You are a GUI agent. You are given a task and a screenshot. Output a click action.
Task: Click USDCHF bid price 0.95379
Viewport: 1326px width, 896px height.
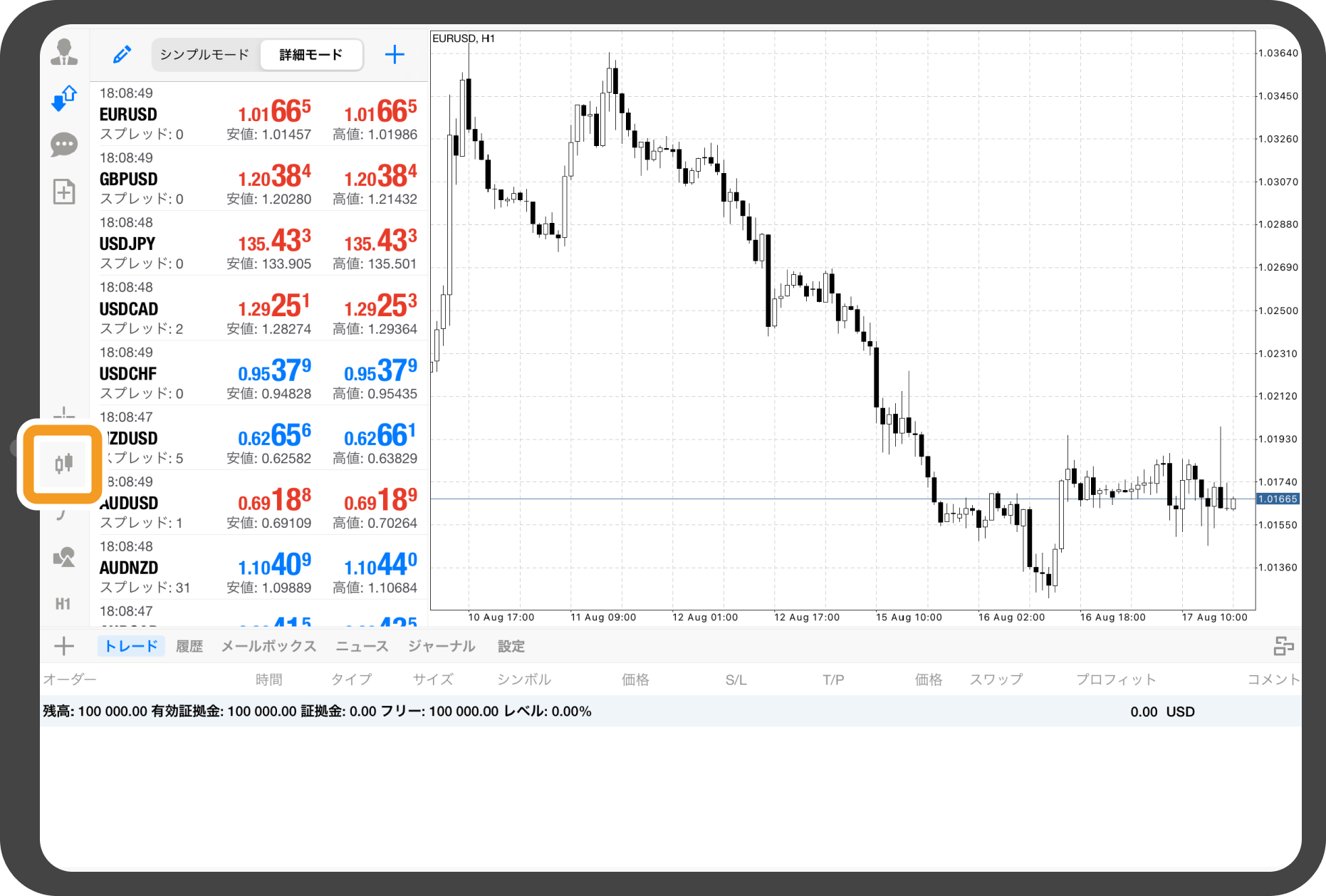click(274, 371)
